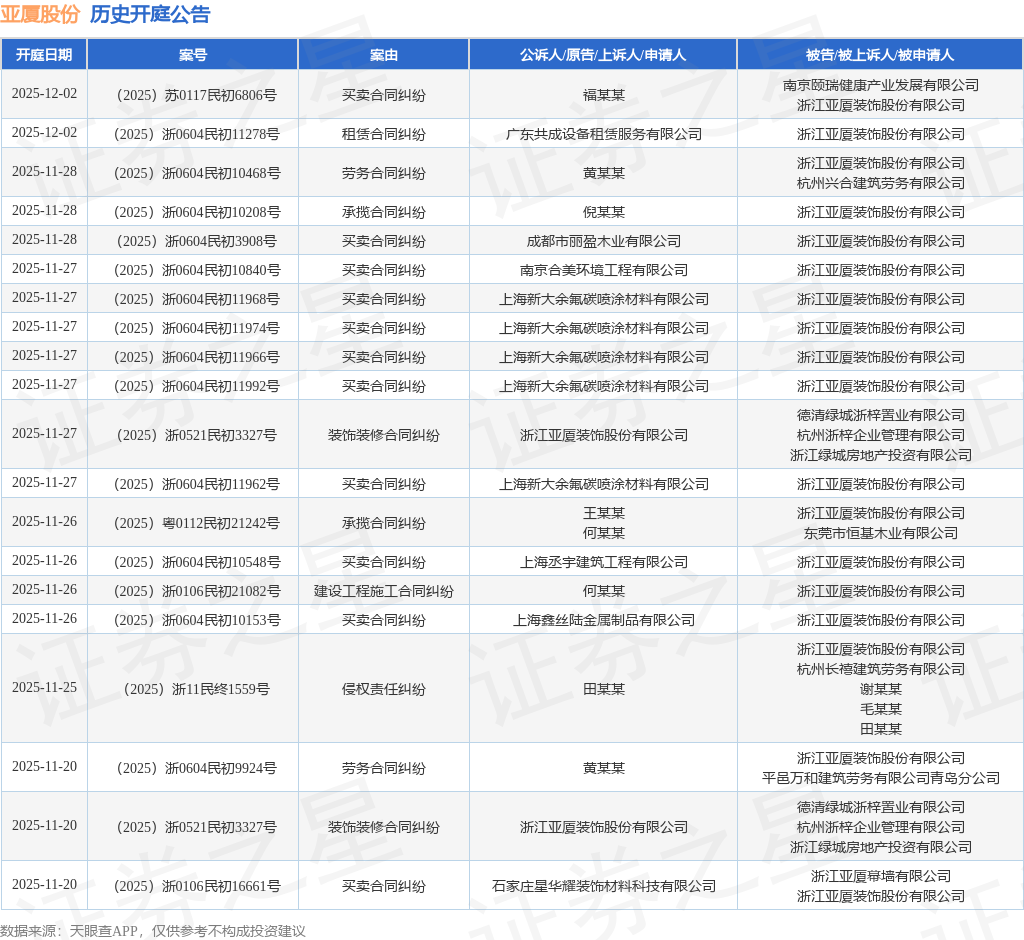Click case number (2025)浙0604民初11962号
This screenshot has width=1024, height=940.
pos(197,485)
